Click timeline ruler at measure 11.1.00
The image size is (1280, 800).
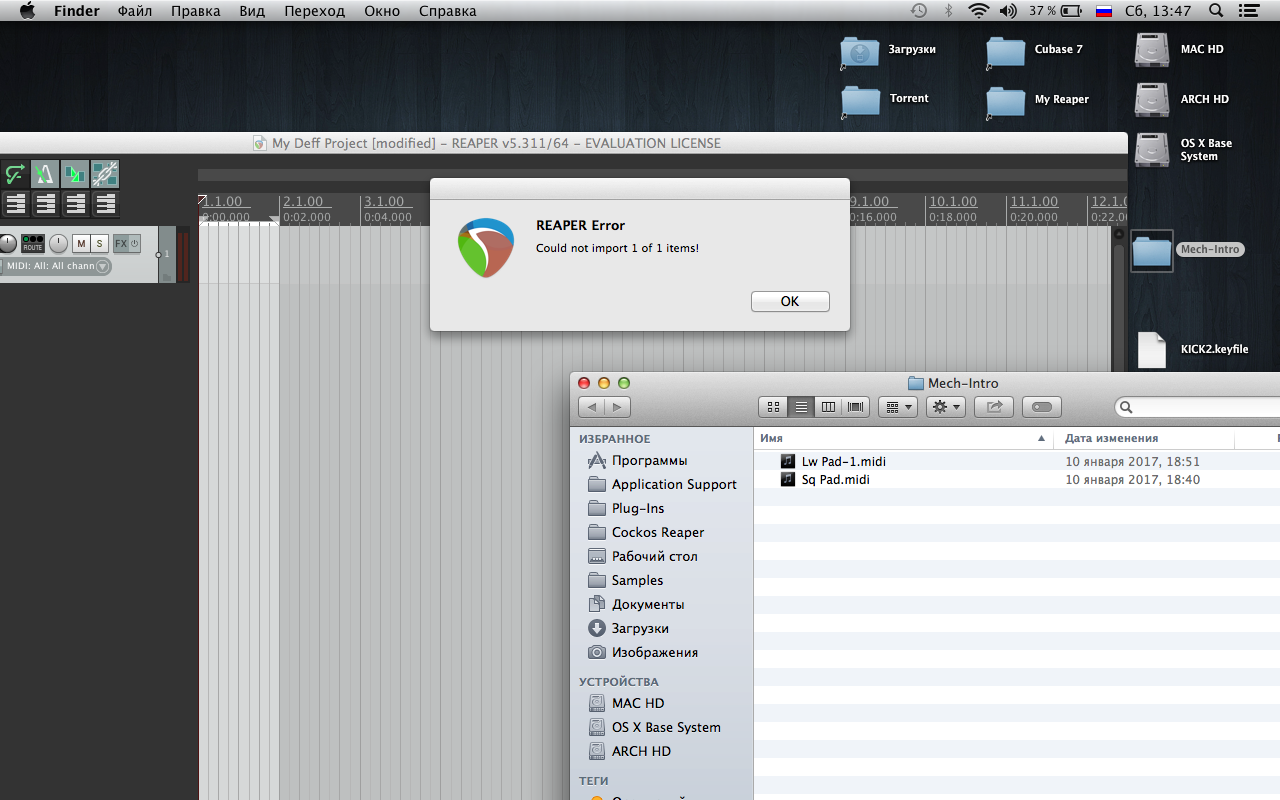pyautogui.click(x=1033, y=202)
